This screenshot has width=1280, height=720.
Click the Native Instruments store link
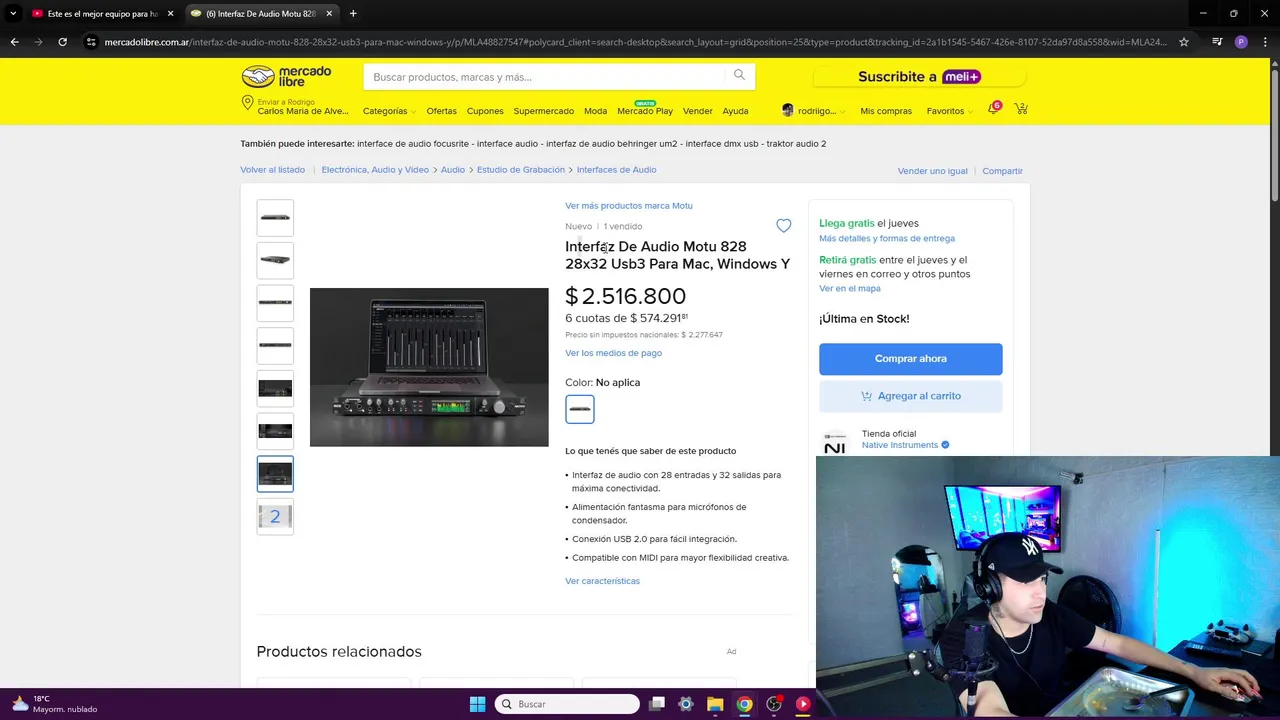point(900,445)
